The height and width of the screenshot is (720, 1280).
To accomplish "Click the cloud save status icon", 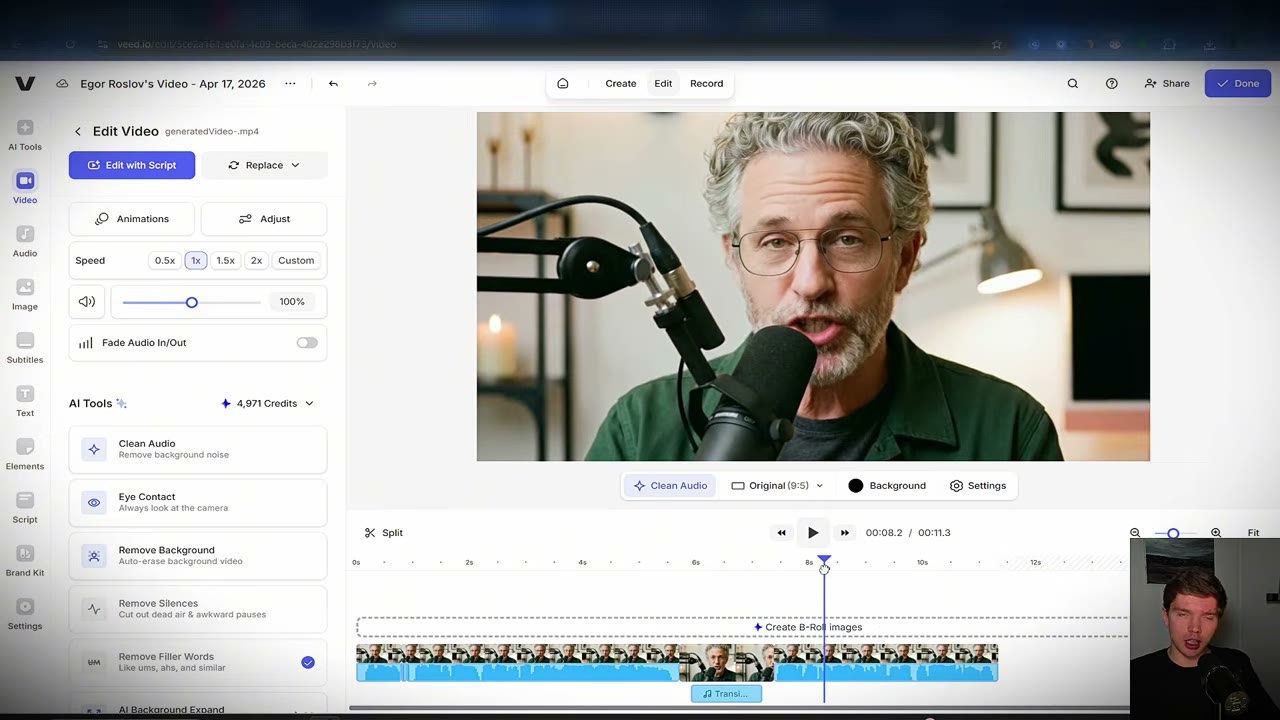I will 62,84.
